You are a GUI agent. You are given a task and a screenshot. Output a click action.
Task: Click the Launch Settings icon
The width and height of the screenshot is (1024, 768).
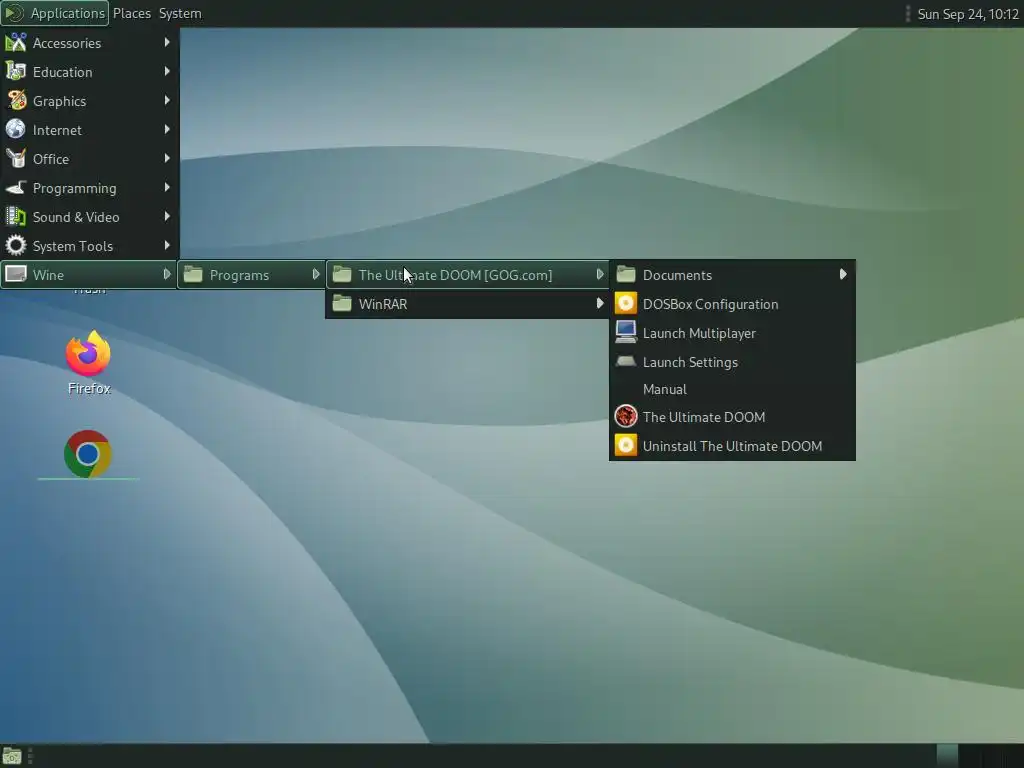(626, 361)
